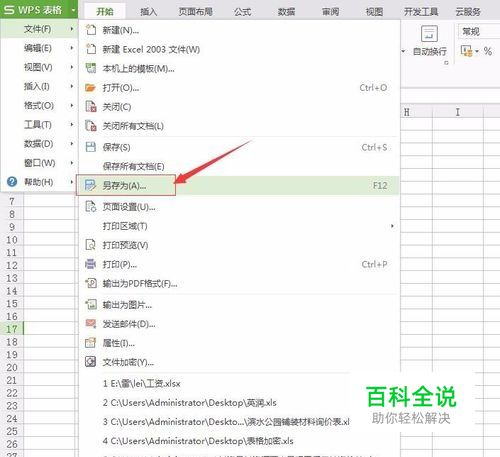Click the 自动换行 wrap text icon
Screen dimensions: 500x457
pyautogui.click(x=429, y=33)
